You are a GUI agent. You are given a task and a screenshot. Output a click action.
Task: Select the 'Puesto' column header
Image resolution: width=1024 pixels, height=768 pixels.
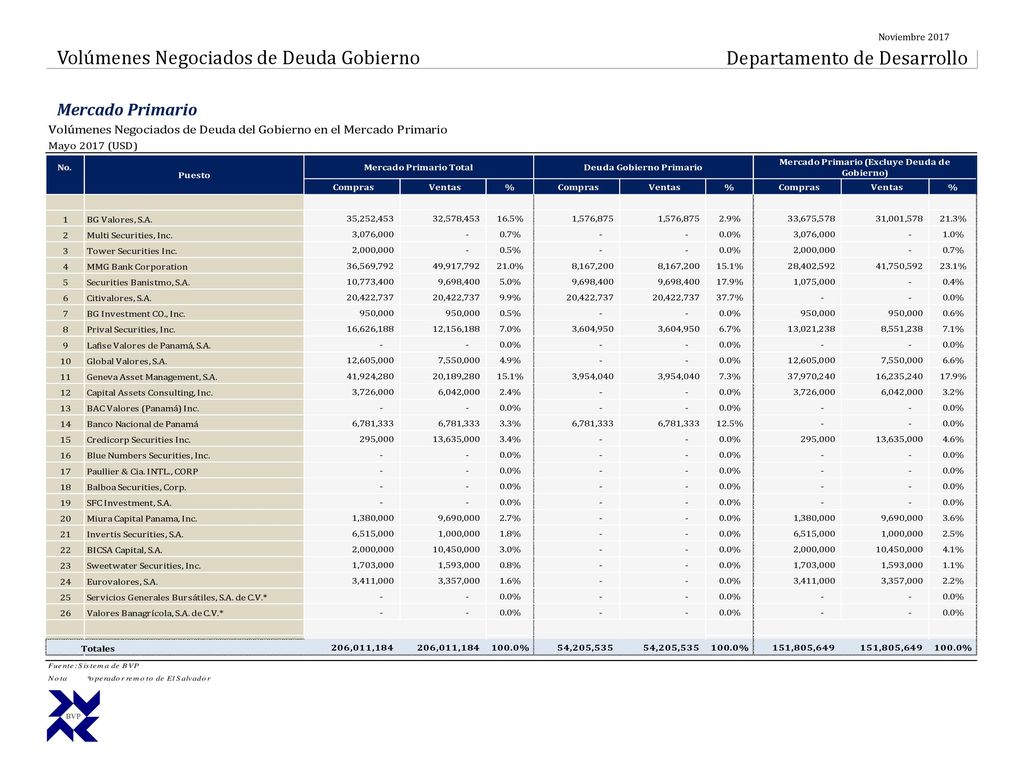(x=194, y=175)
